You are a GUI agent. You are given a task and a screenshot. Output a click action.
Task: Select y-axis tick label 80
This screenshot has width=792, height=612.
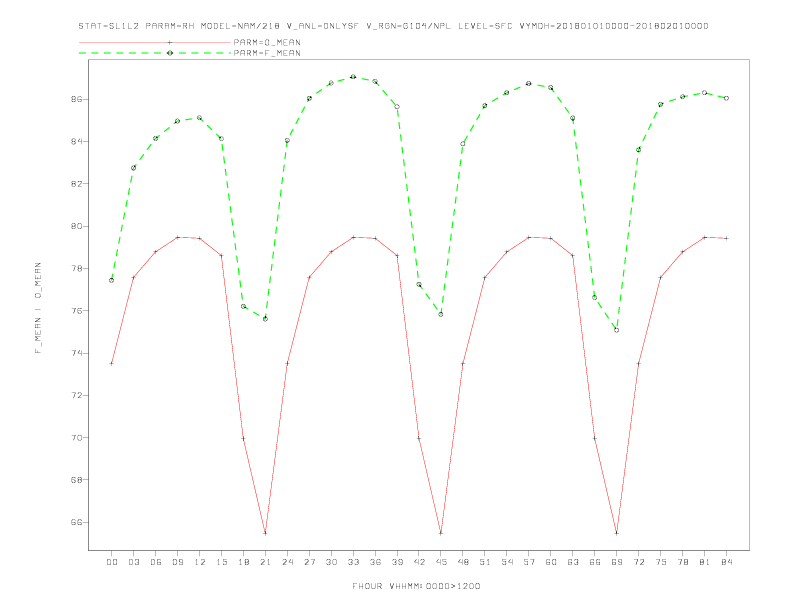coord(77,226)
